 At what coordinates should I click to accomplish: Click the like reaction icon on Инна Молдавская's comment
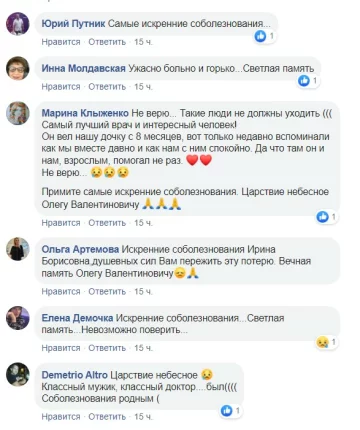click(304, 81)
